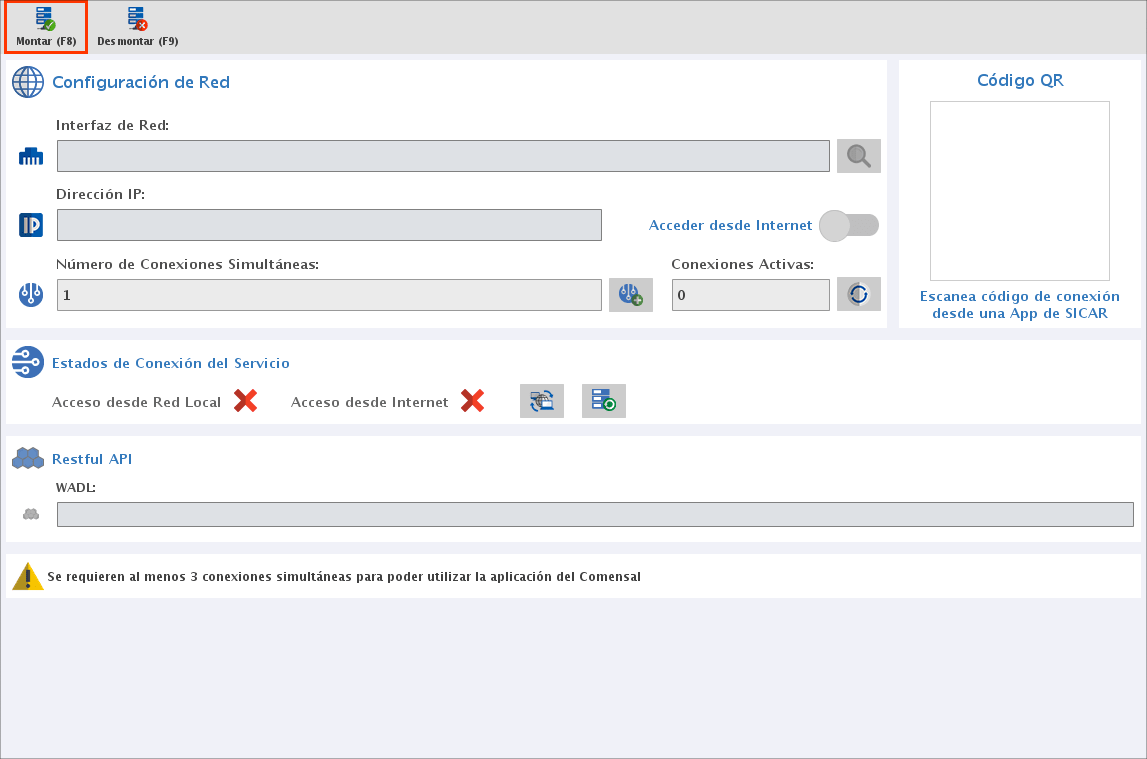Click the Interfaz de Red field
Screen dimensions: 1147x759
point(443,156)
